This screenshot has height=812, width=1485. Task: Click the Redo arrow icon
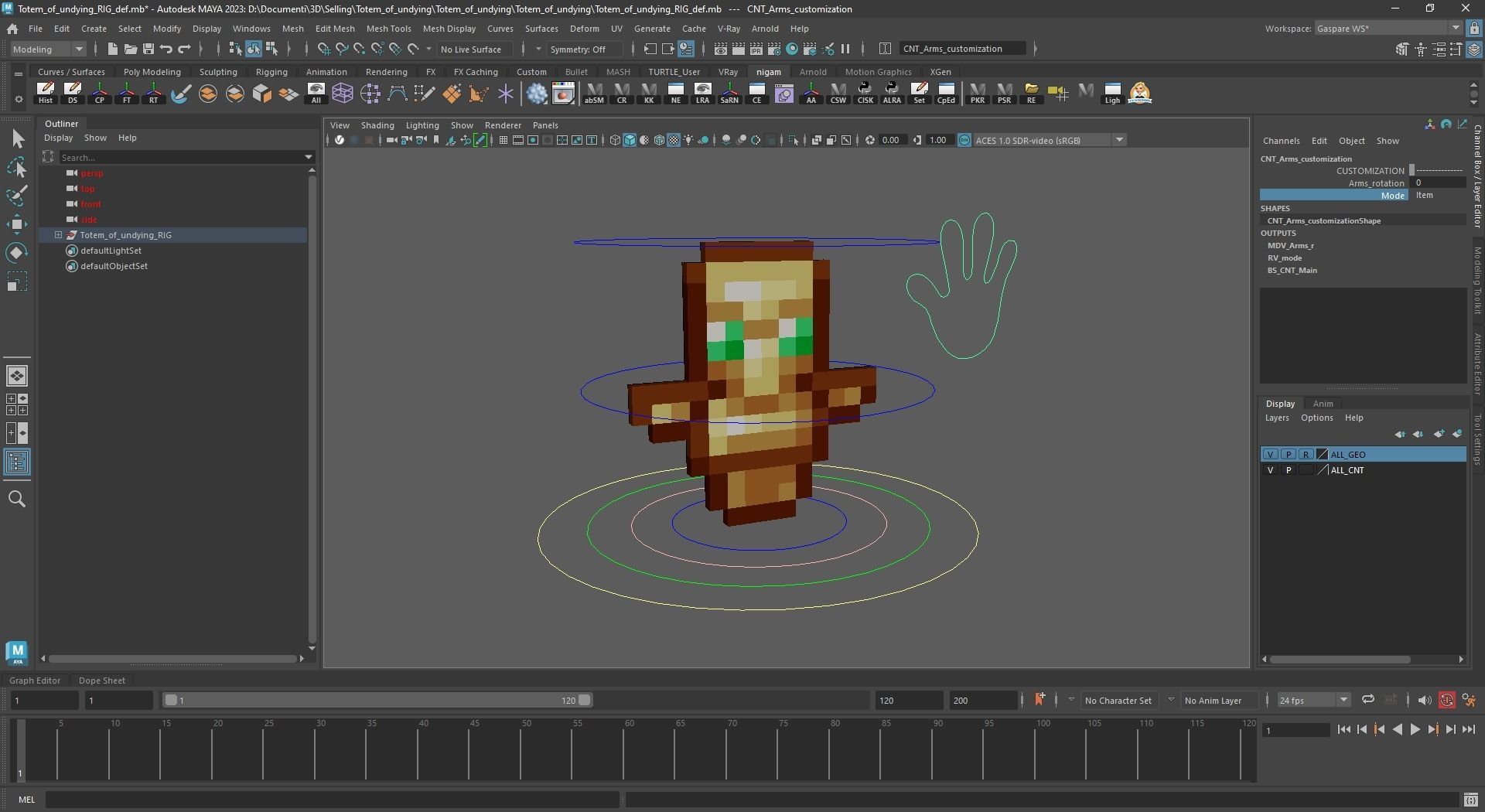point(184,49)
